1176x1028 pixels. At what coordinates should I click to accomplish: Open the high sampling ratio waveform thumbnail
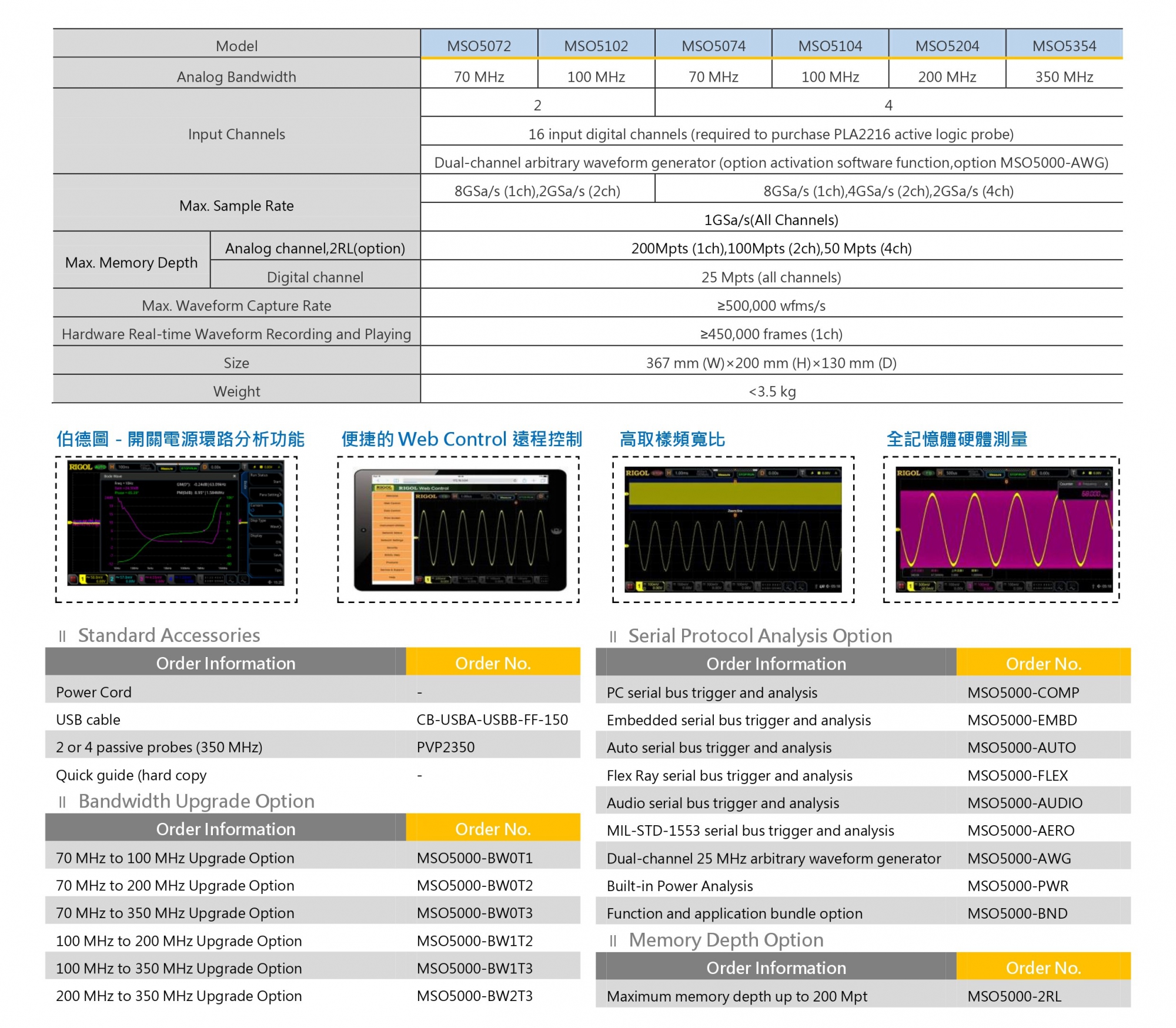coord(733,528)
